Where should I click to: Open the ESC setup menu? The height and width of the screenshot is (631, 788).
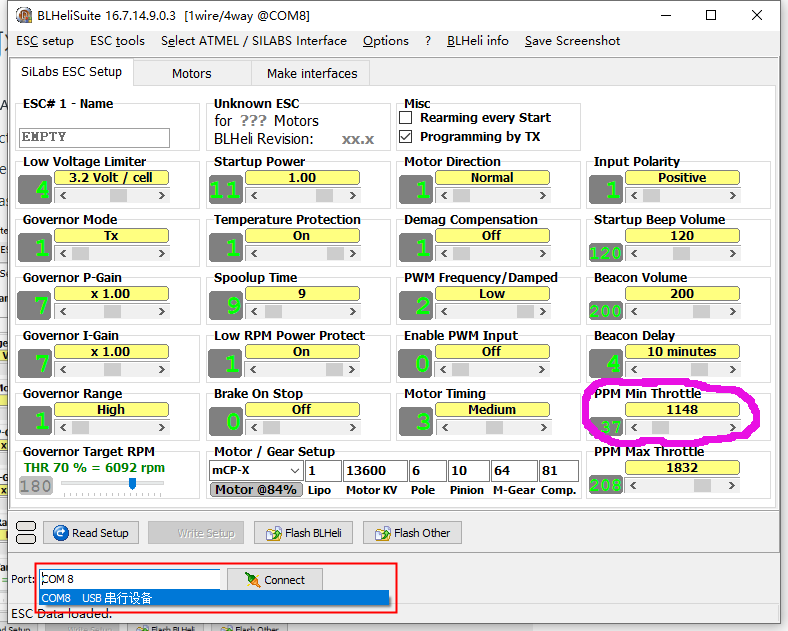[45, 41]
